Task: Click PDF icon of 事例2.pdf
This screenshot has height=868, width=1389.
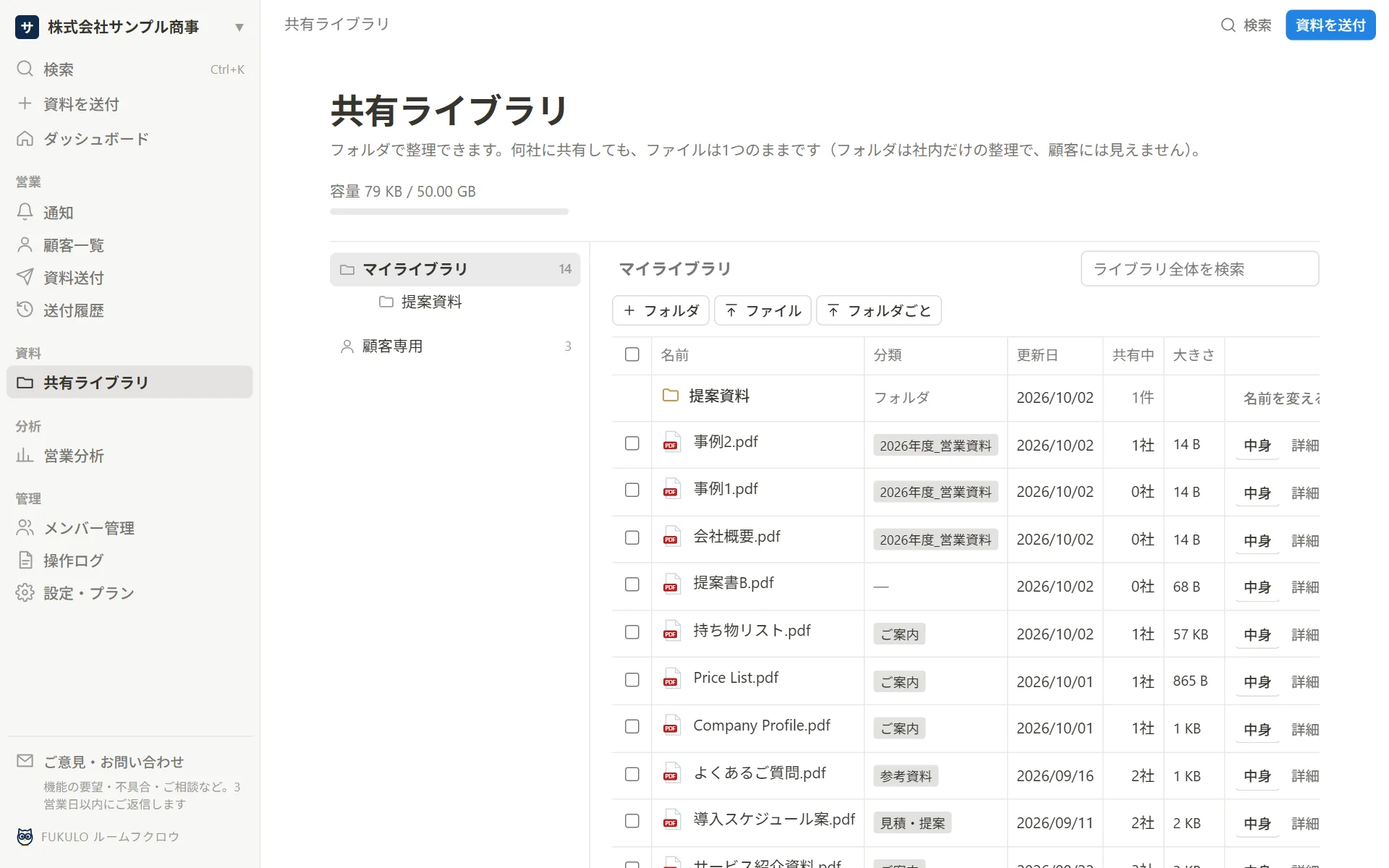Action: point(671,442)
